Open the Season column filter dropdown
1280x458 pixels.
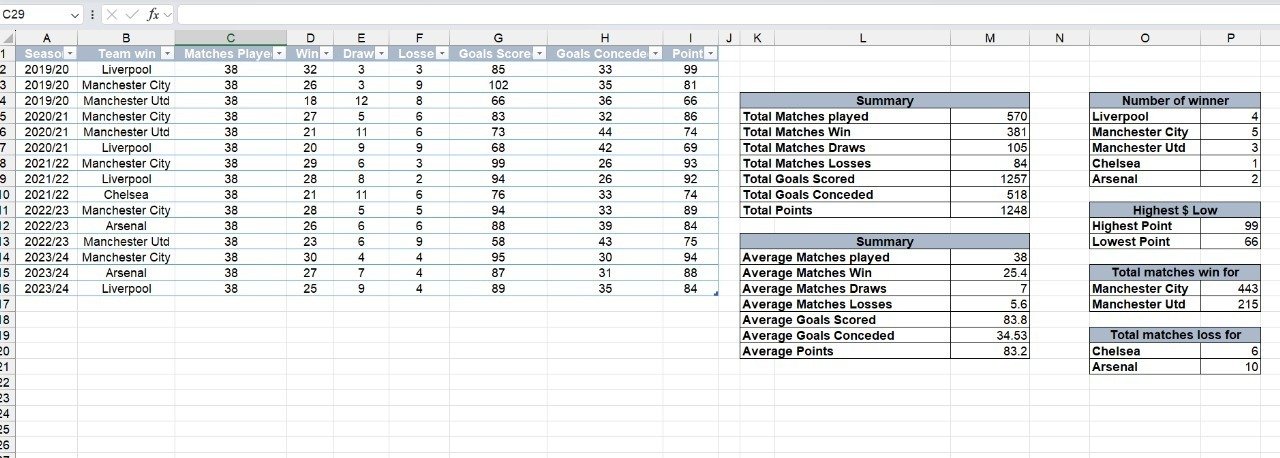tap(70, 54)
